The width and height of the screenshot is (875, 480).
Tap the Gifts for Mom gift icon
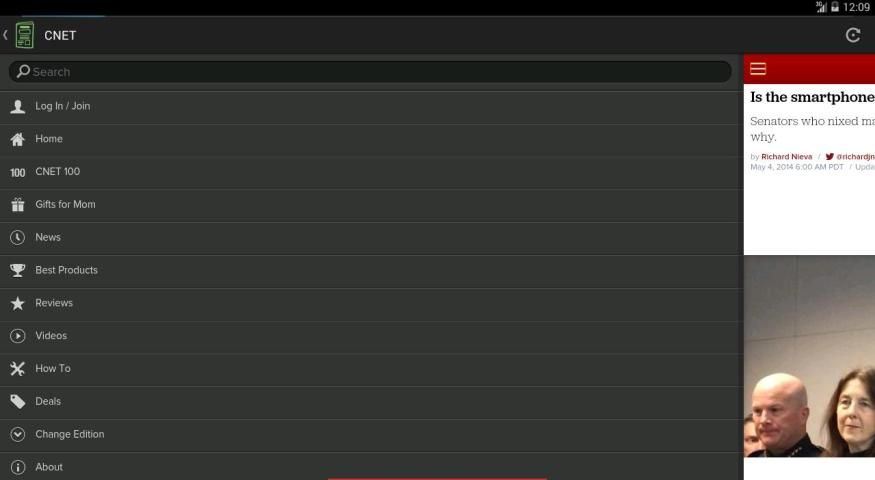18,205
